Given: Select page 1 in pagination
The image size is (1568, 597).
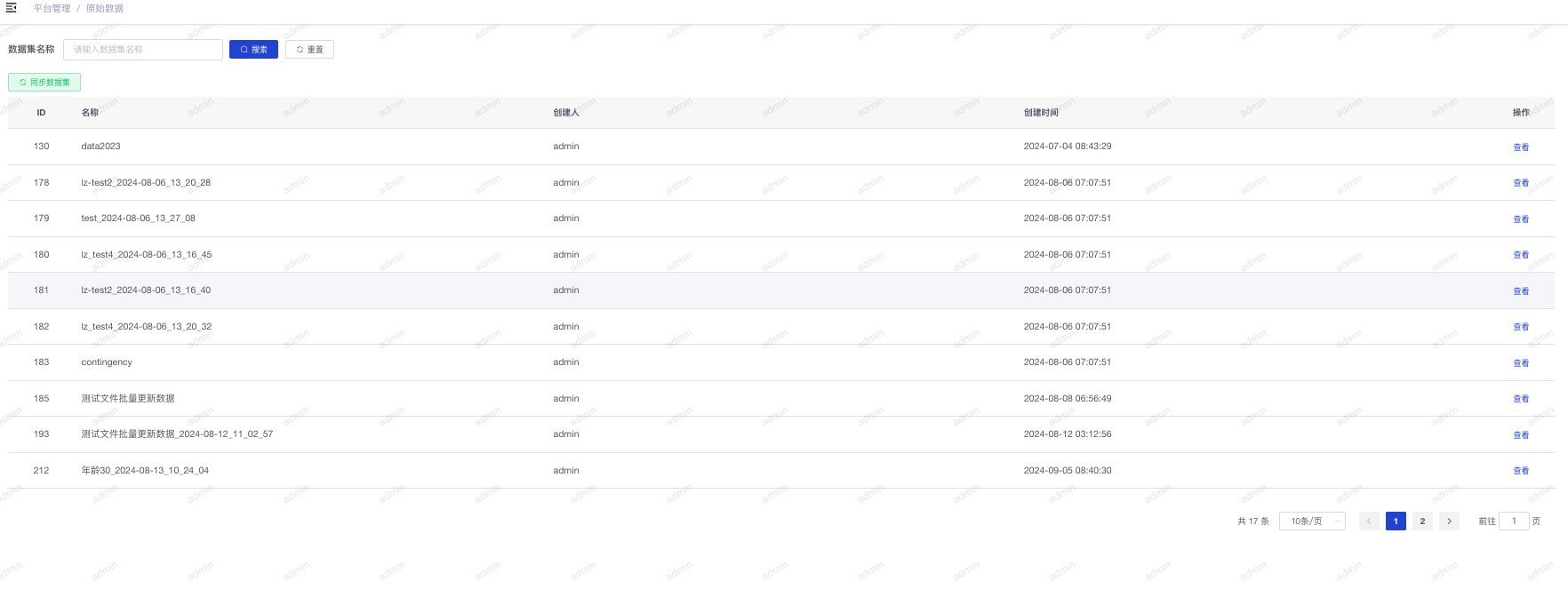Looking at the screenshot, I should click(x=1396, y=521).
